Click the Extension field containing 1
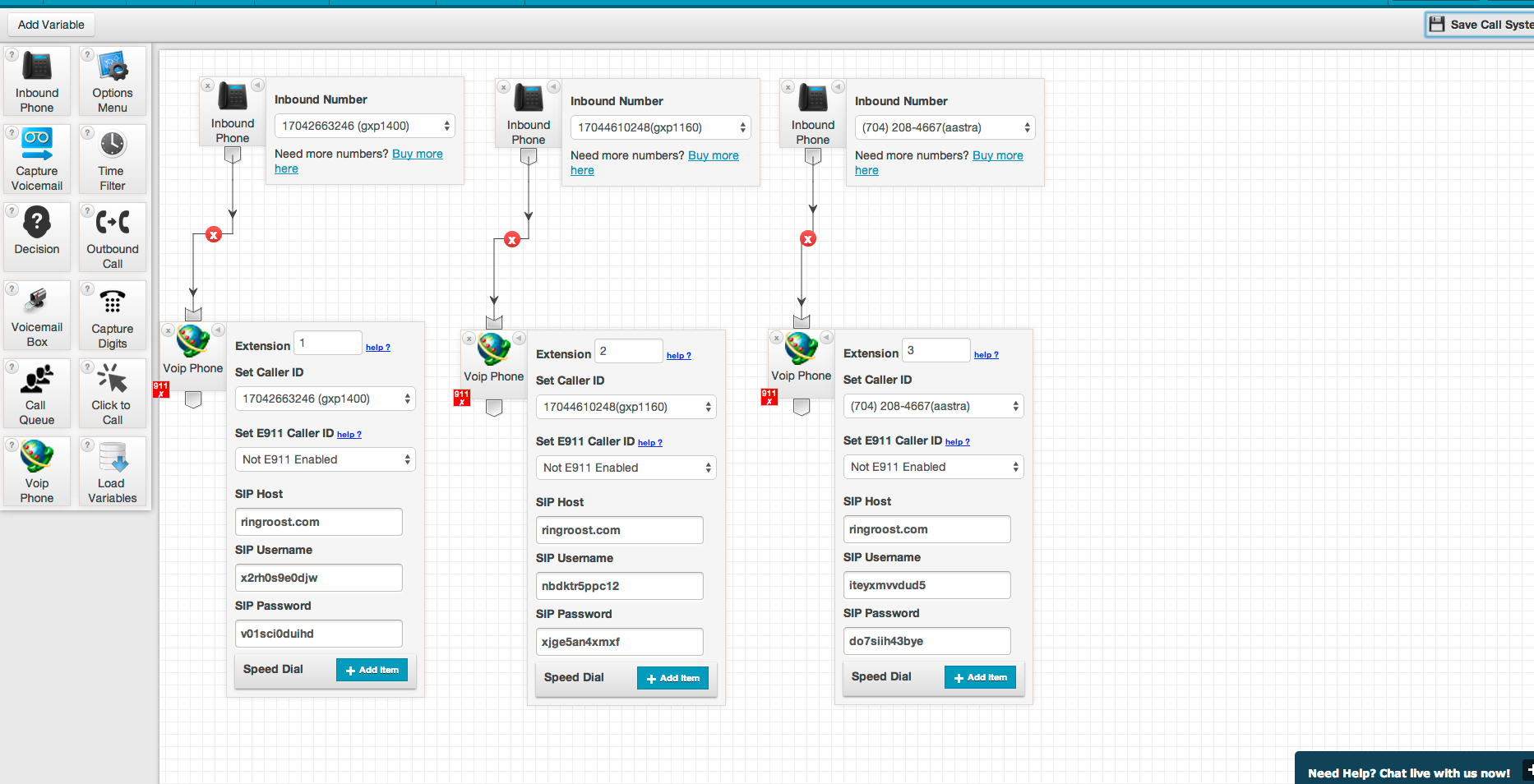This screenshot has width=1534, height=784. click(x=328, y=343)
